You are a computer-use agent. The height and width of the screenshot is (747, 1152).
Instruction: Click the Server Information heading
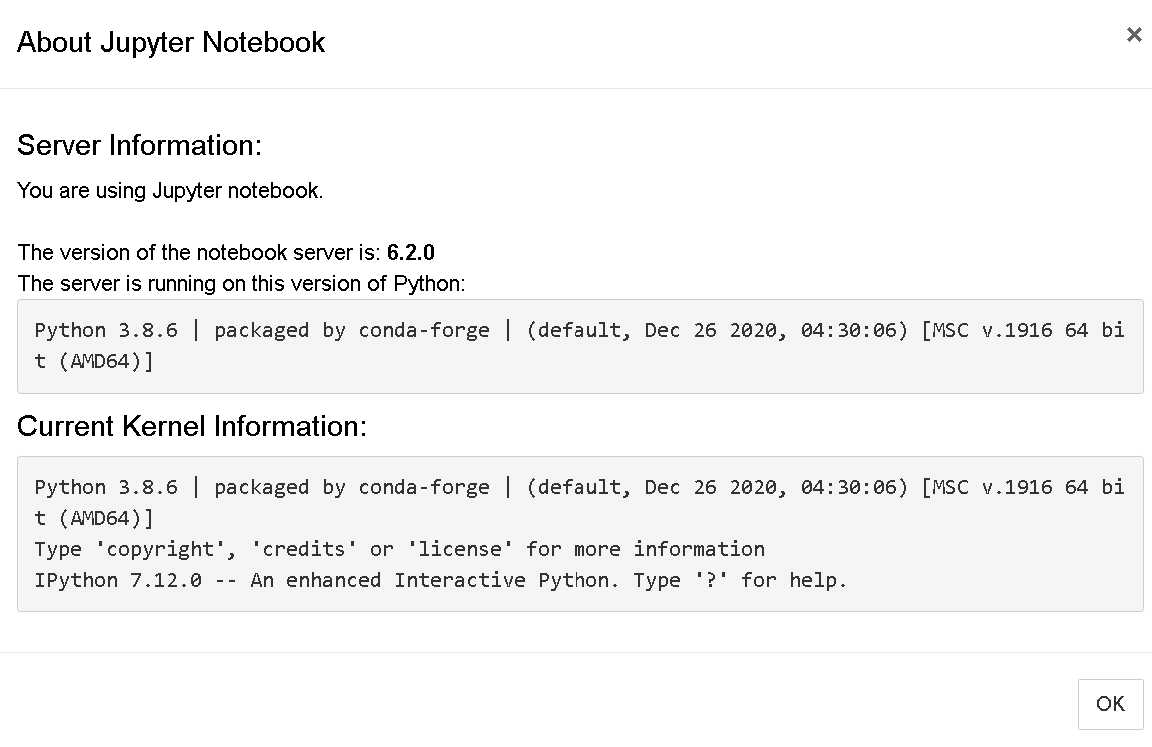click(140, 145)
